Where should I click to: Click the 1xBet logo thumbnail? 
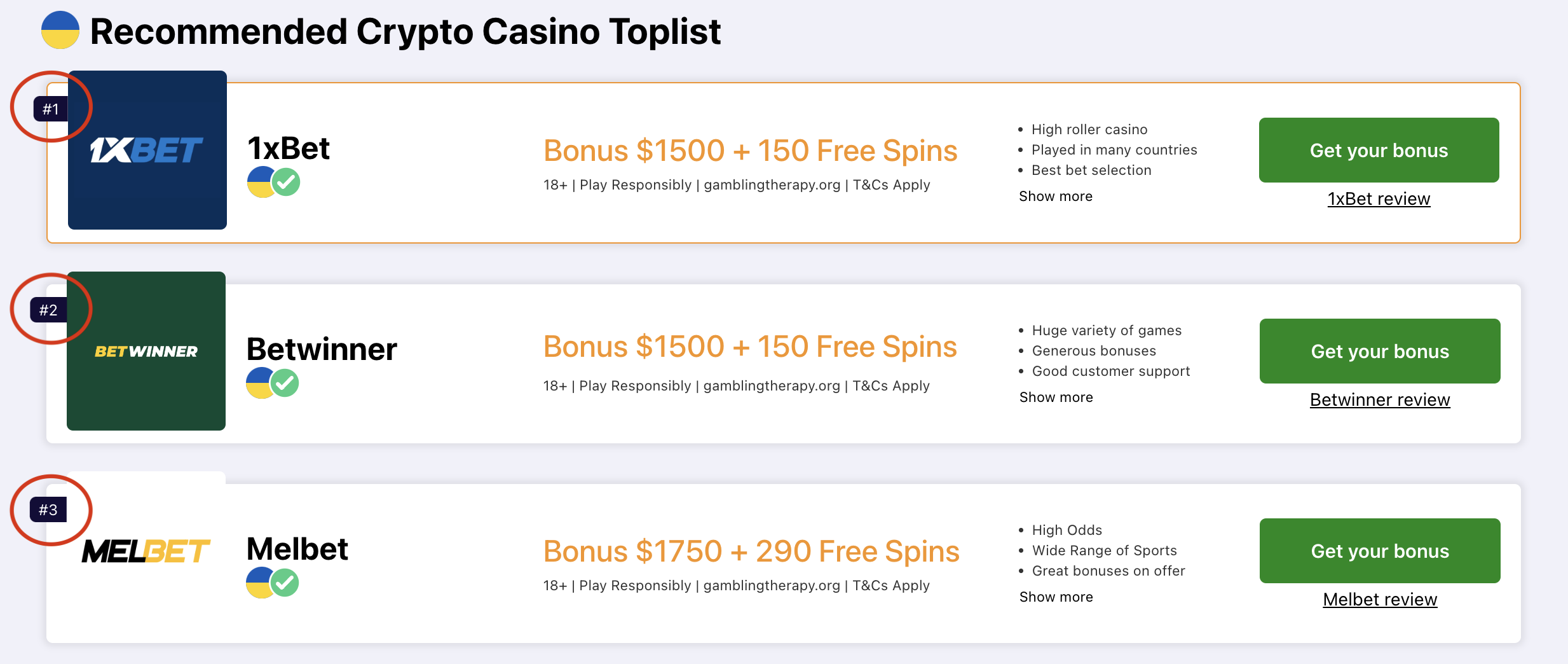coord(147,150)
